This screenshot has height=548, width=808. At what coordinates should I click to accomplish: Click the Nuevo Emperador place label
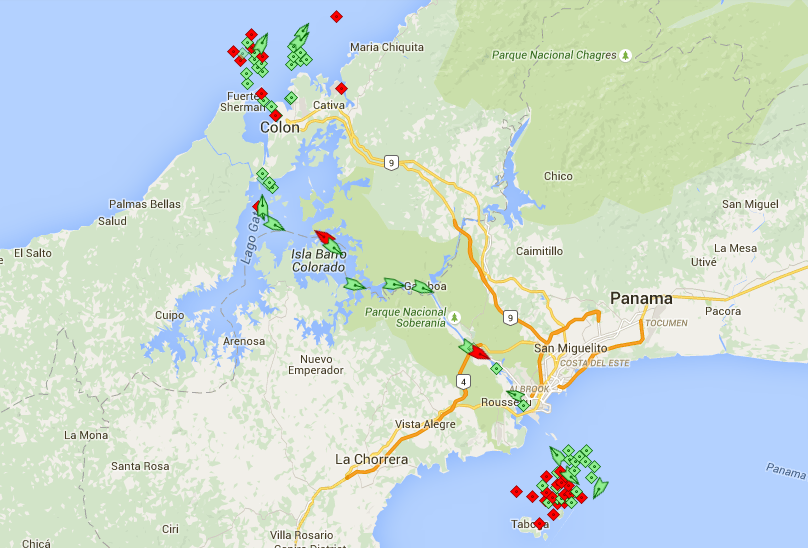click(x=316, y=365)
